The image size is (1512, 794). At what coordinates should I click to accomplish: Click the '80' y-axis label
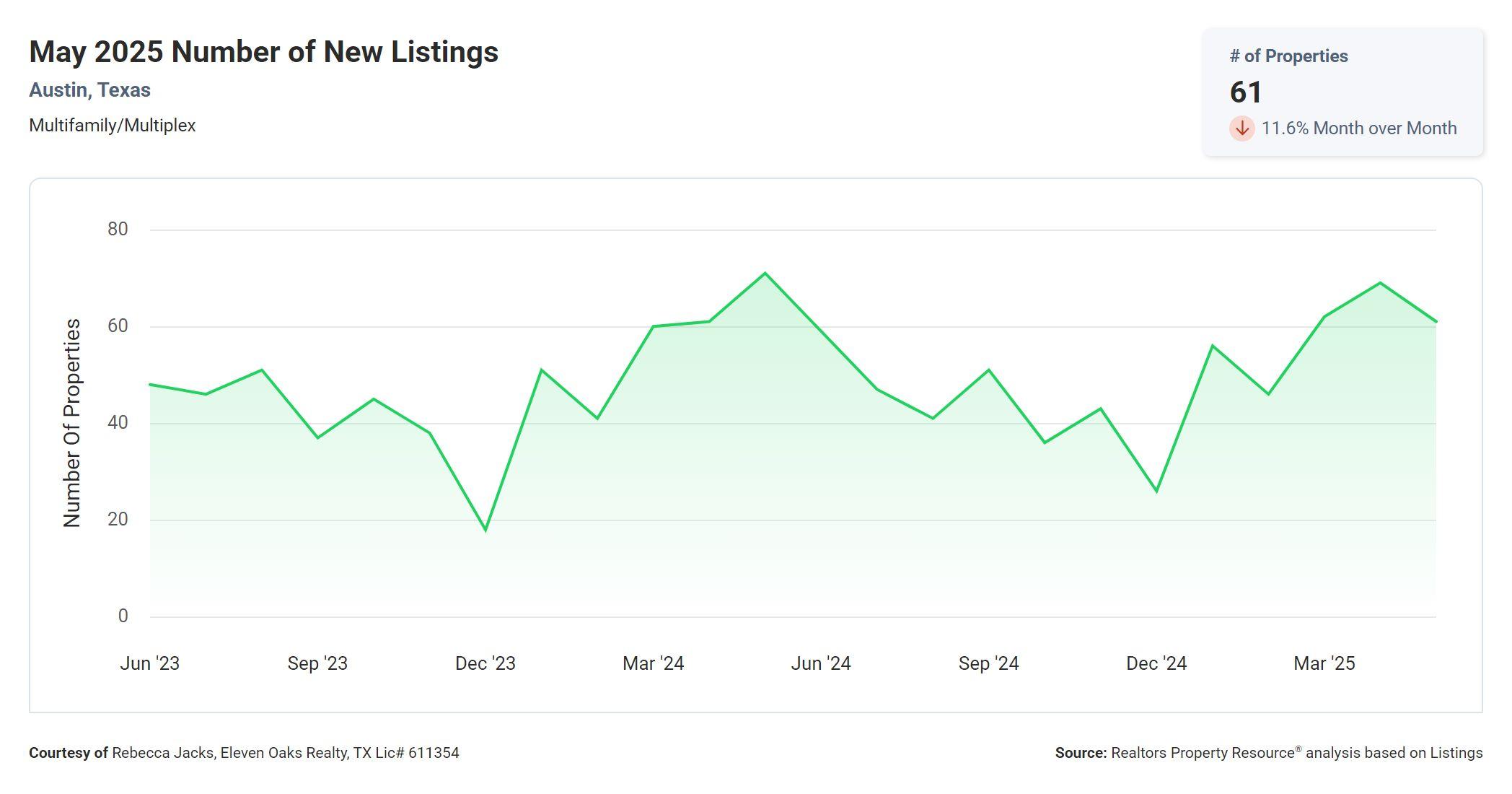point(118,230)
